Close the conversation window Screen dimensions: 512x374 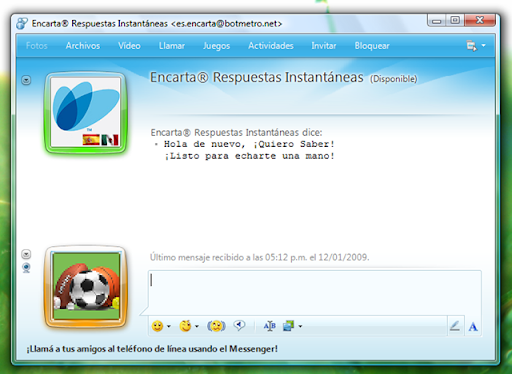[x=480, y=20]
